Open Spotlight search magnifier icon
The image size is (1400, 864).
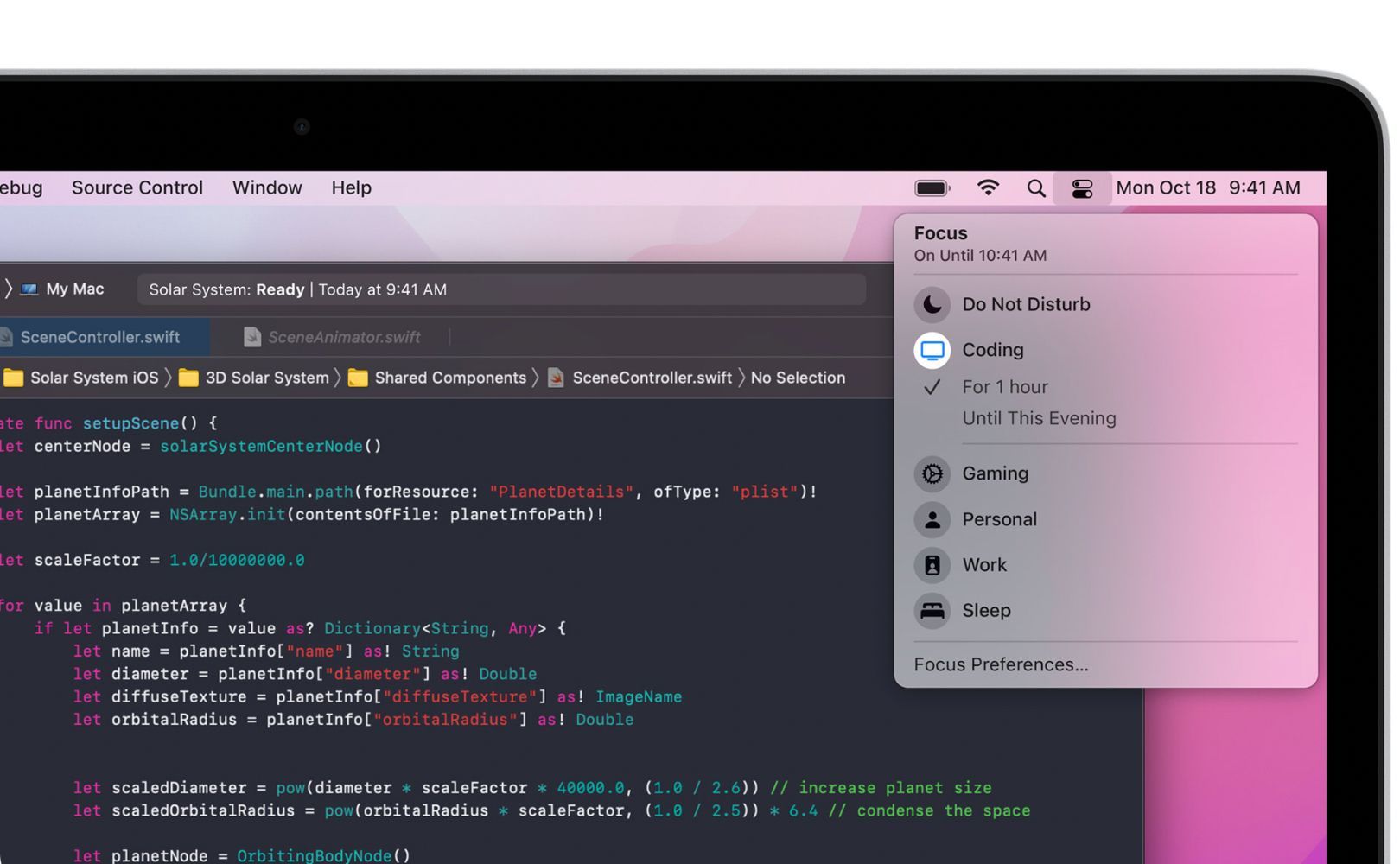point(1036,187)
